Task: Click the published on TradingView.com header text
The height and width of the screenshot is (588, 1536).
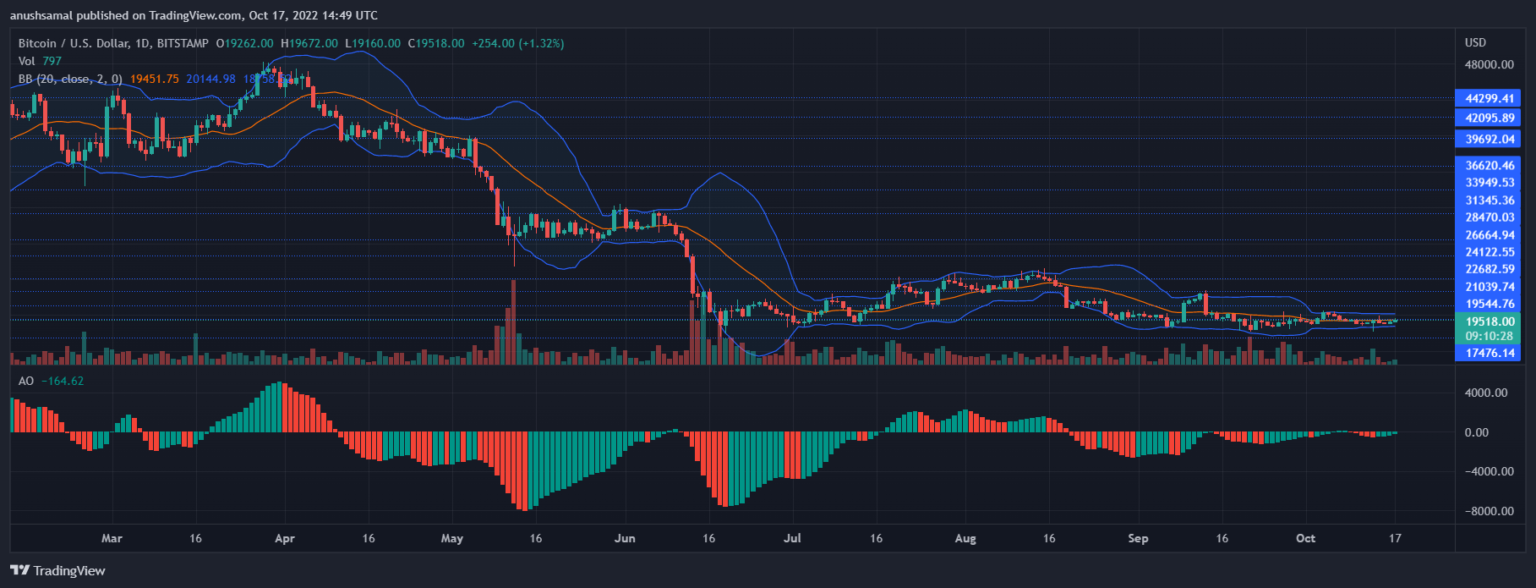Action: click(190, 16)
